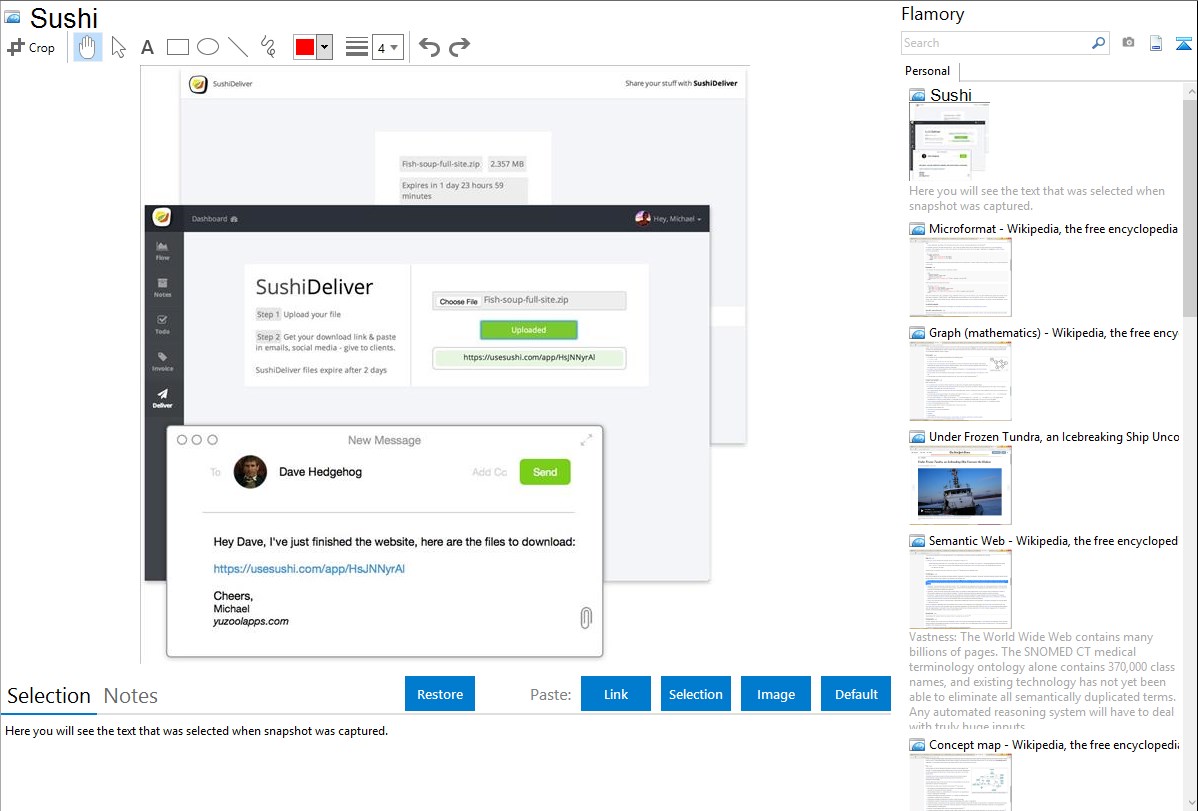
Task: Click the Flamory search field
Action: [995, 43]
